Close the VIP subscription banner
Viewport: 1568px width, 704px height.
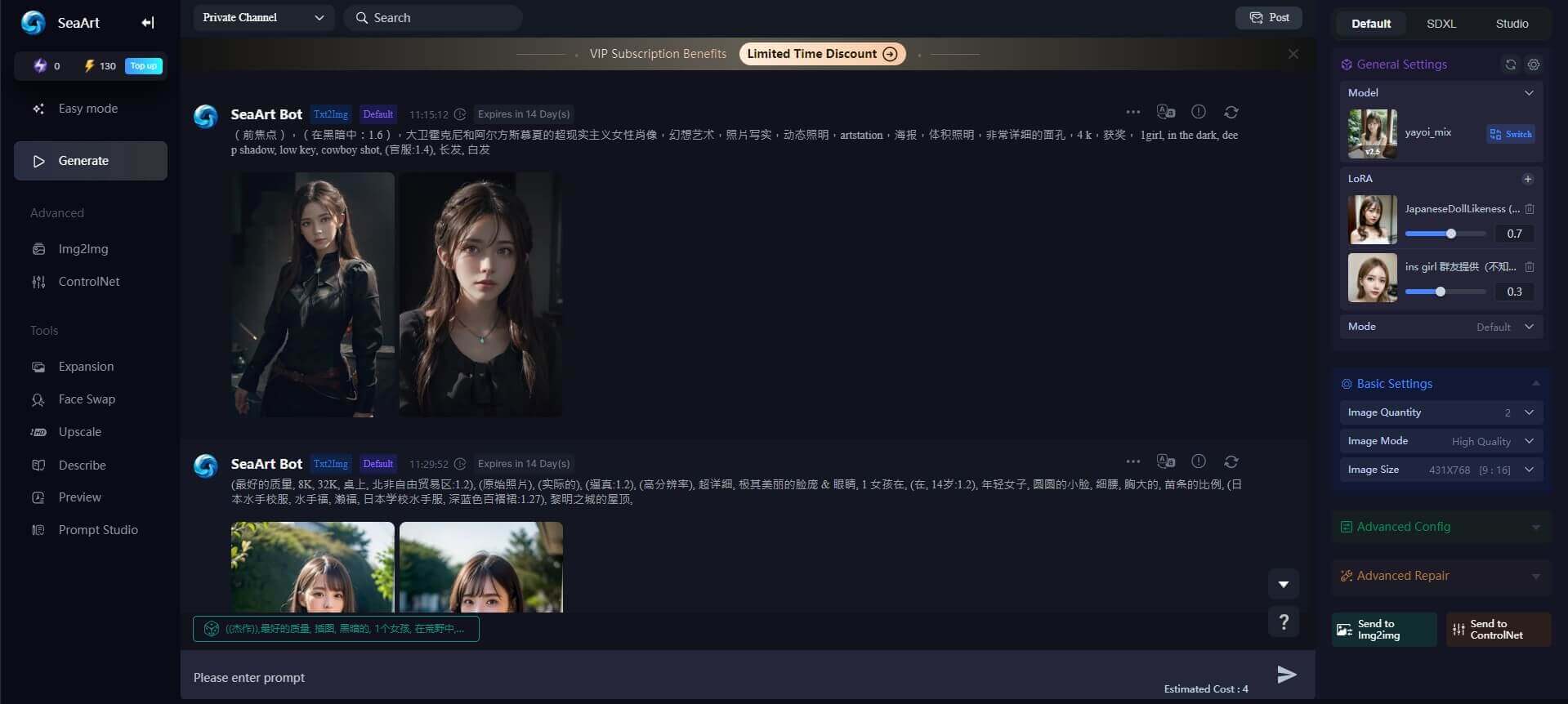[1293, 54]
